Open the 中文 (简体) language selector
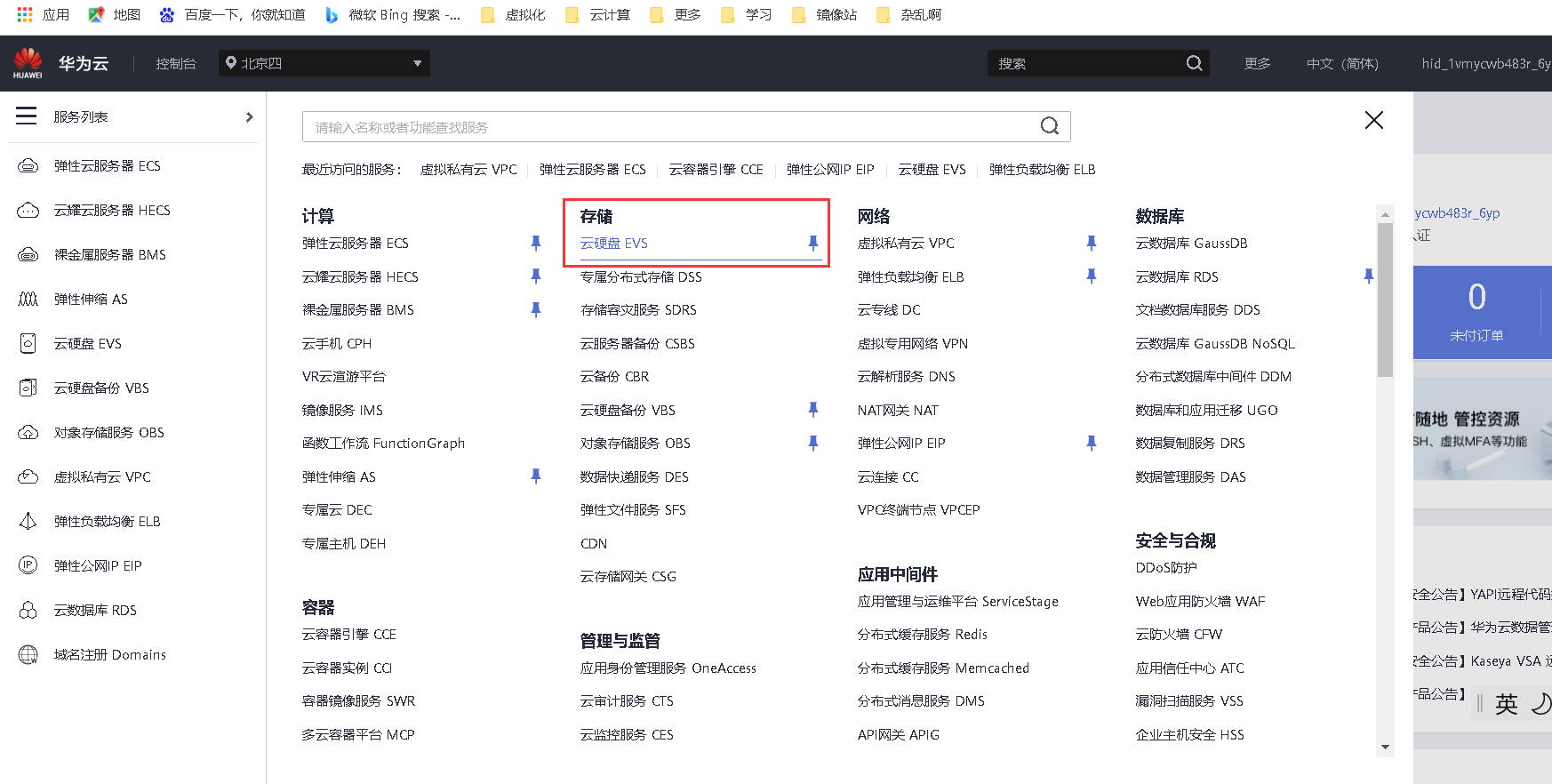1552x784 pixels. coord(1342,63)
